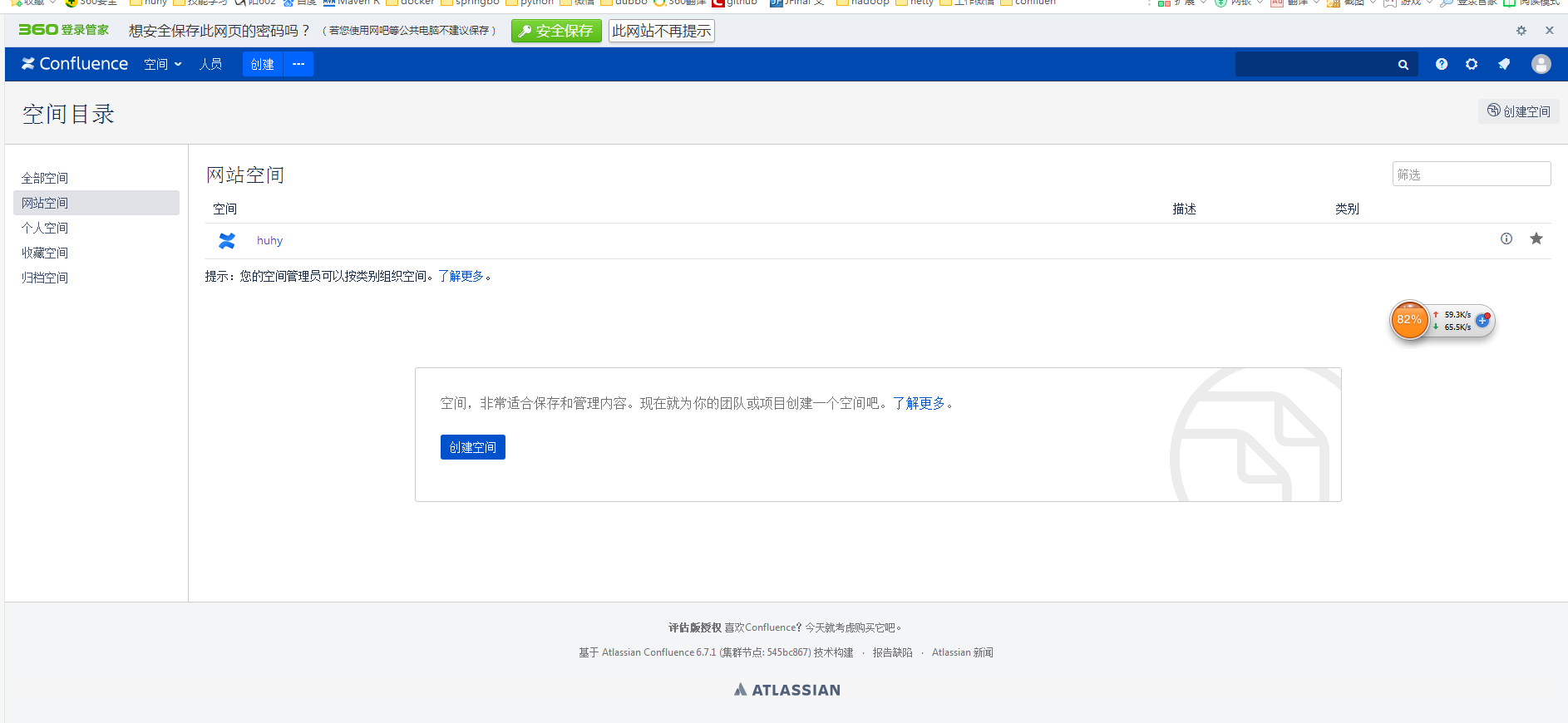
Task: Click the 网站空间 section heading
Action: tap(245, 175)
